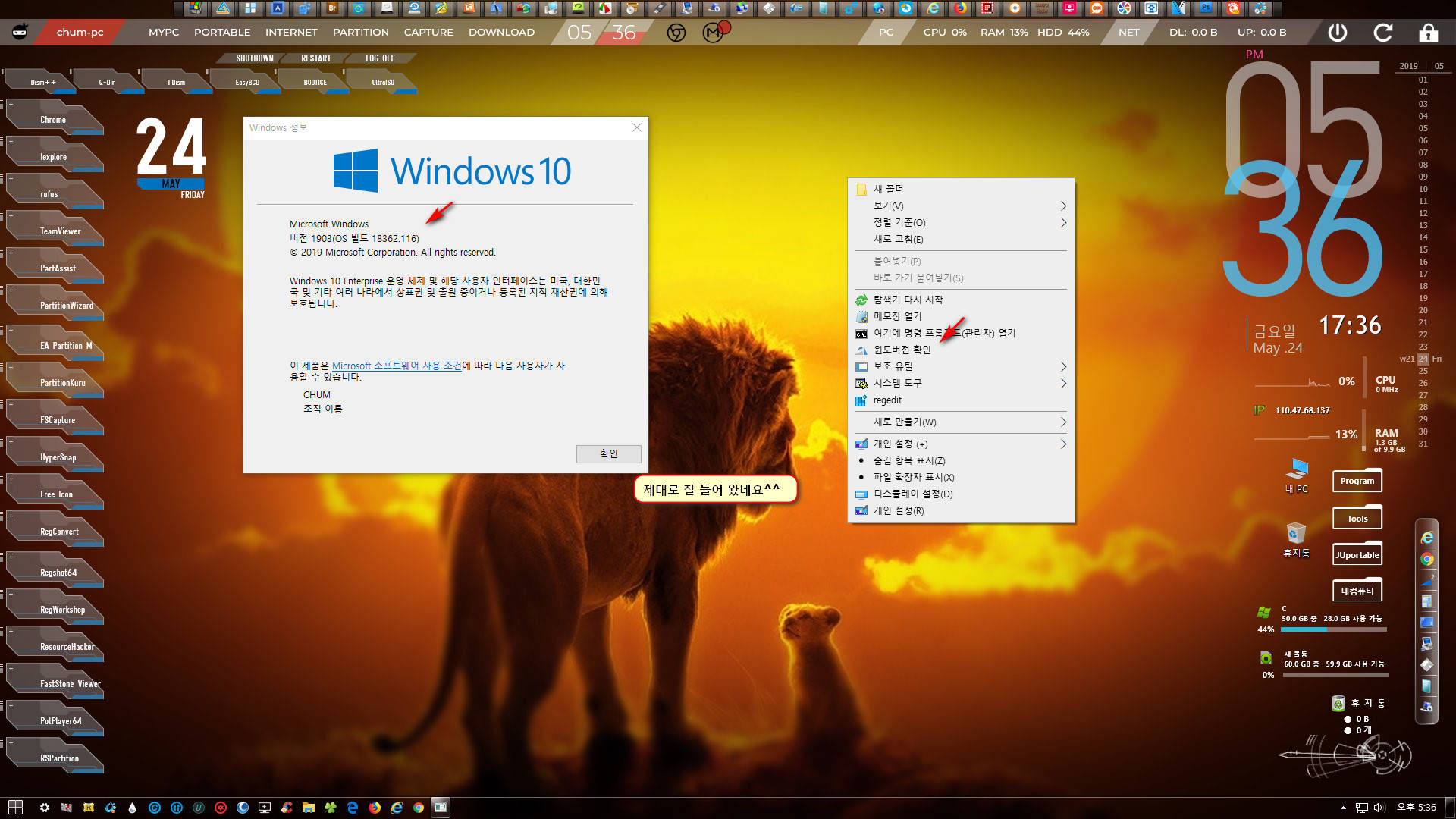Open Firefox from the taskbar
The height and width of the screenshot is (819, 1456).
[x=375, y=808]
